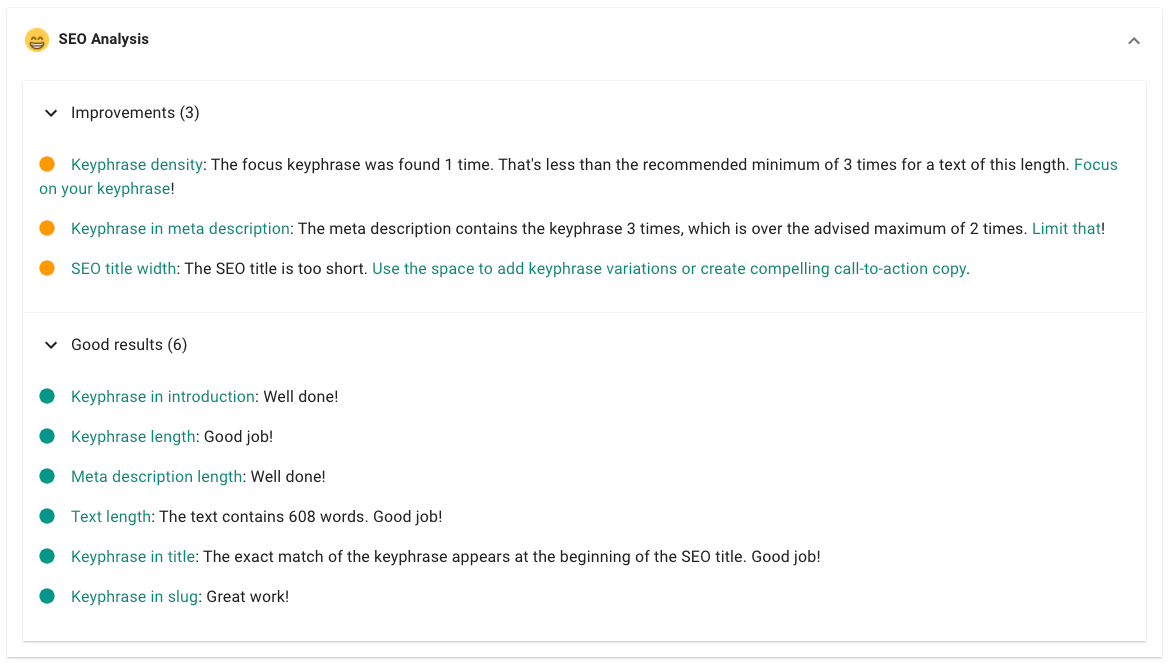
Task: Collapse the entire SEO Analysis panel
Action: click(x=1134, y=40)
